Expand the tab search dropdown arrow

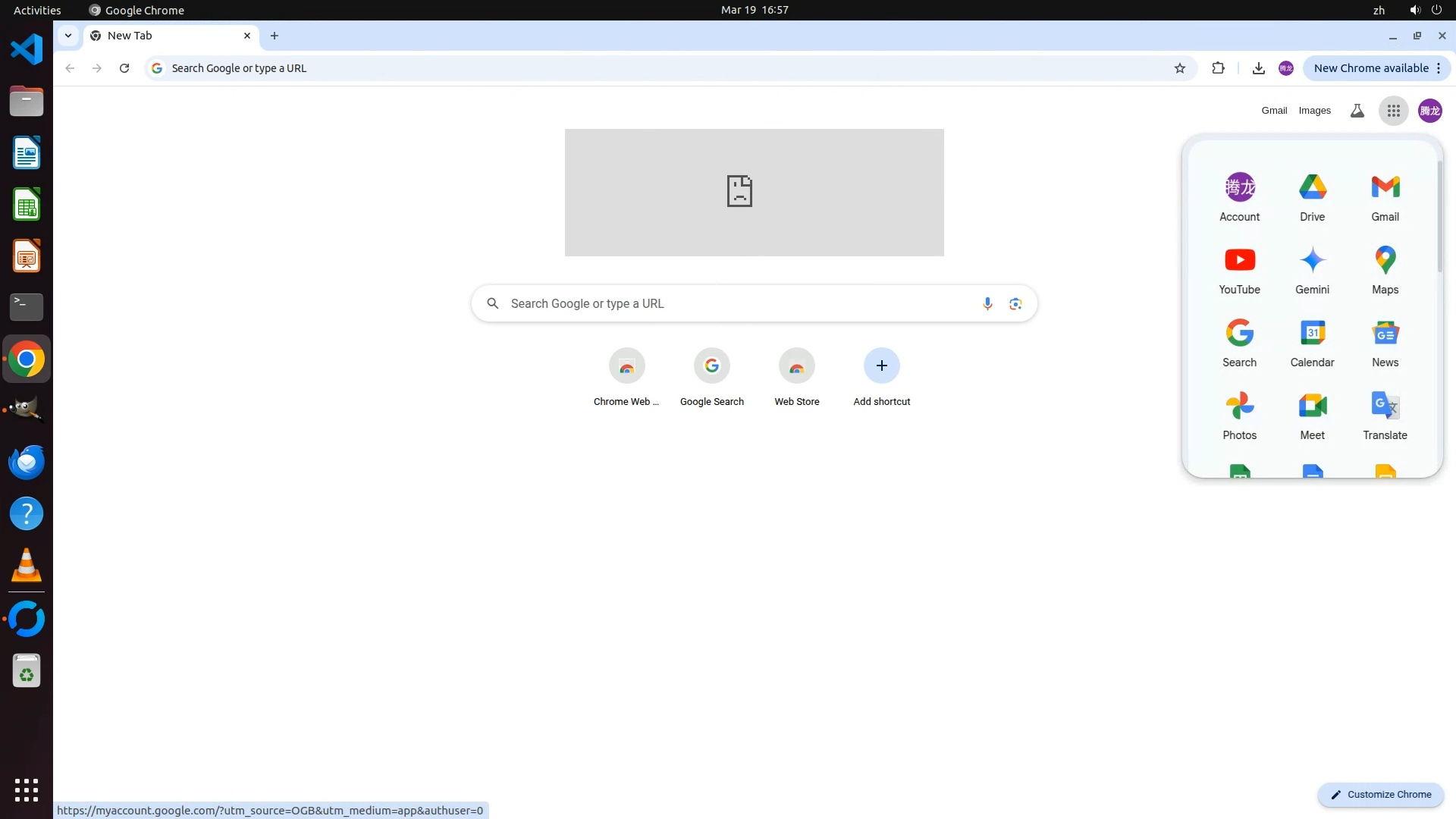pyautogui.click(x=68, y=36)
